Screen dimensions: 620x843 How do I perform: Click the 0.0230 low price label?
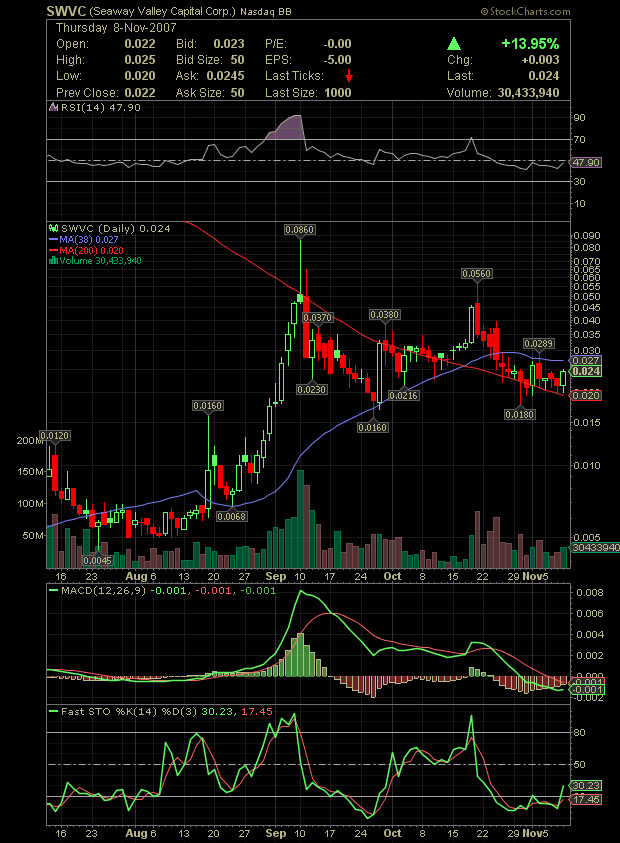(312, 389)
